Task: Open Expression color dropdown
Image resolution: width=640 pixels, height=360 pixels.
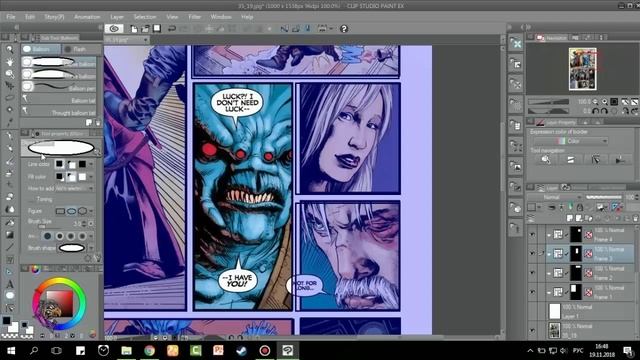Action: pyautogui.click(x=571, y=141)
